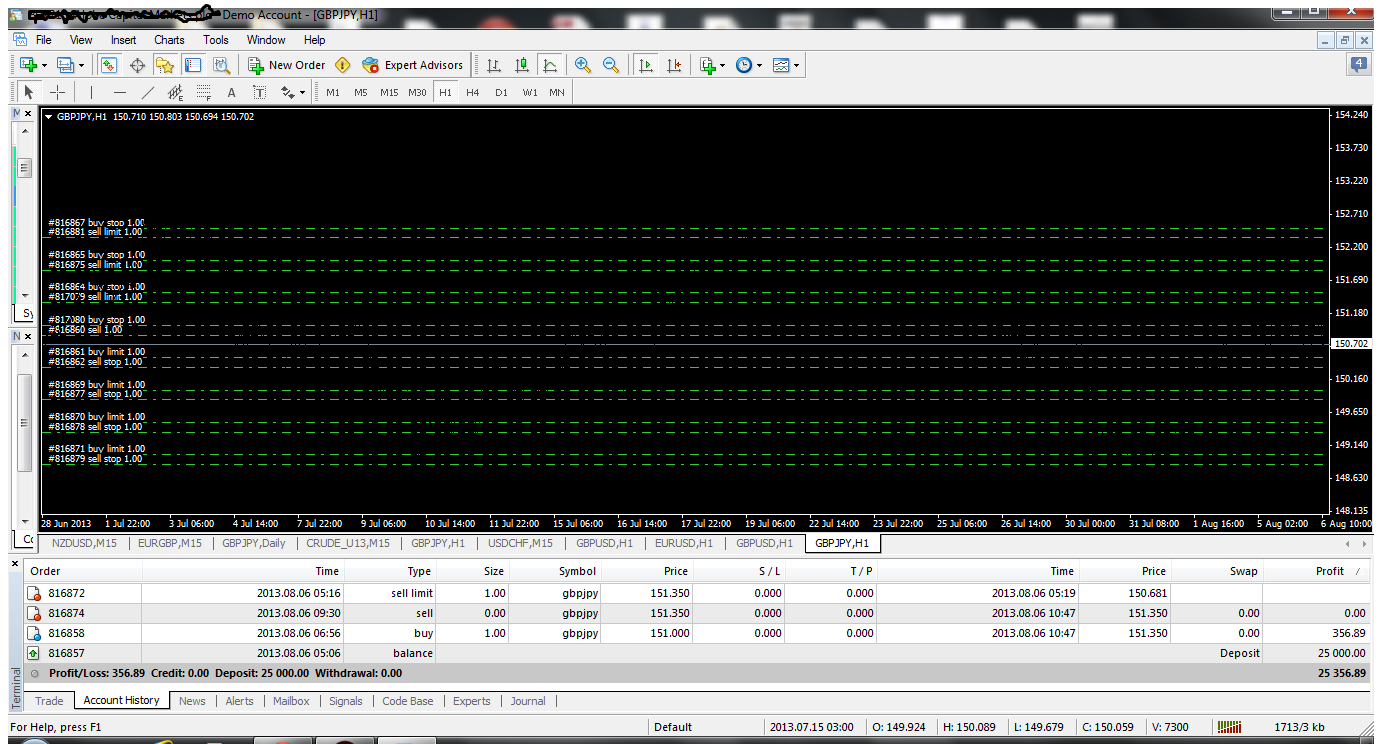Open the Profiles icon
1382x744 pixels.
(65, 65)
